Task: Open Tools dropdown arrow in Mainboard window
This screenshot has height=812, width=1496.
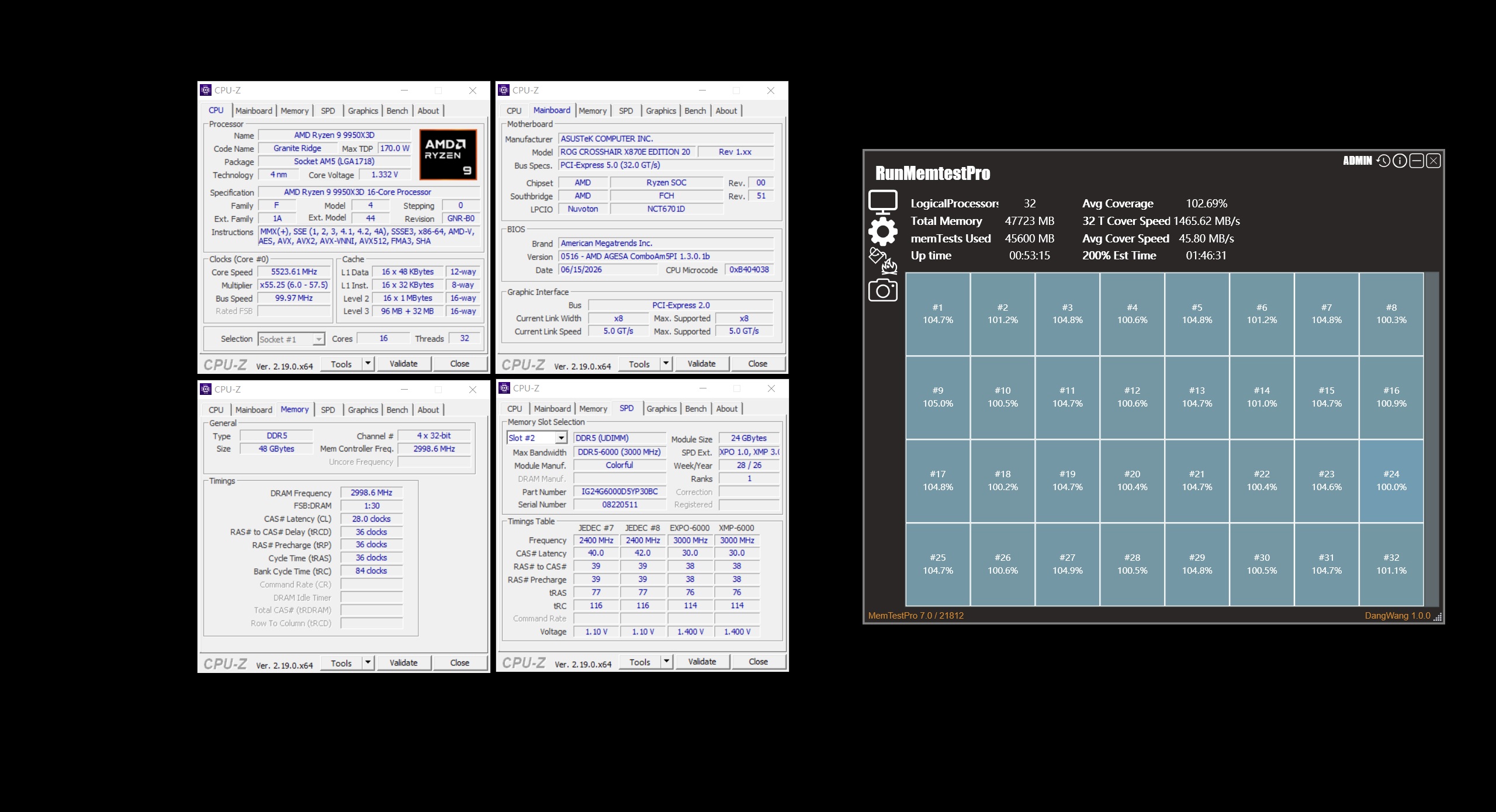Action: [666, 363]
